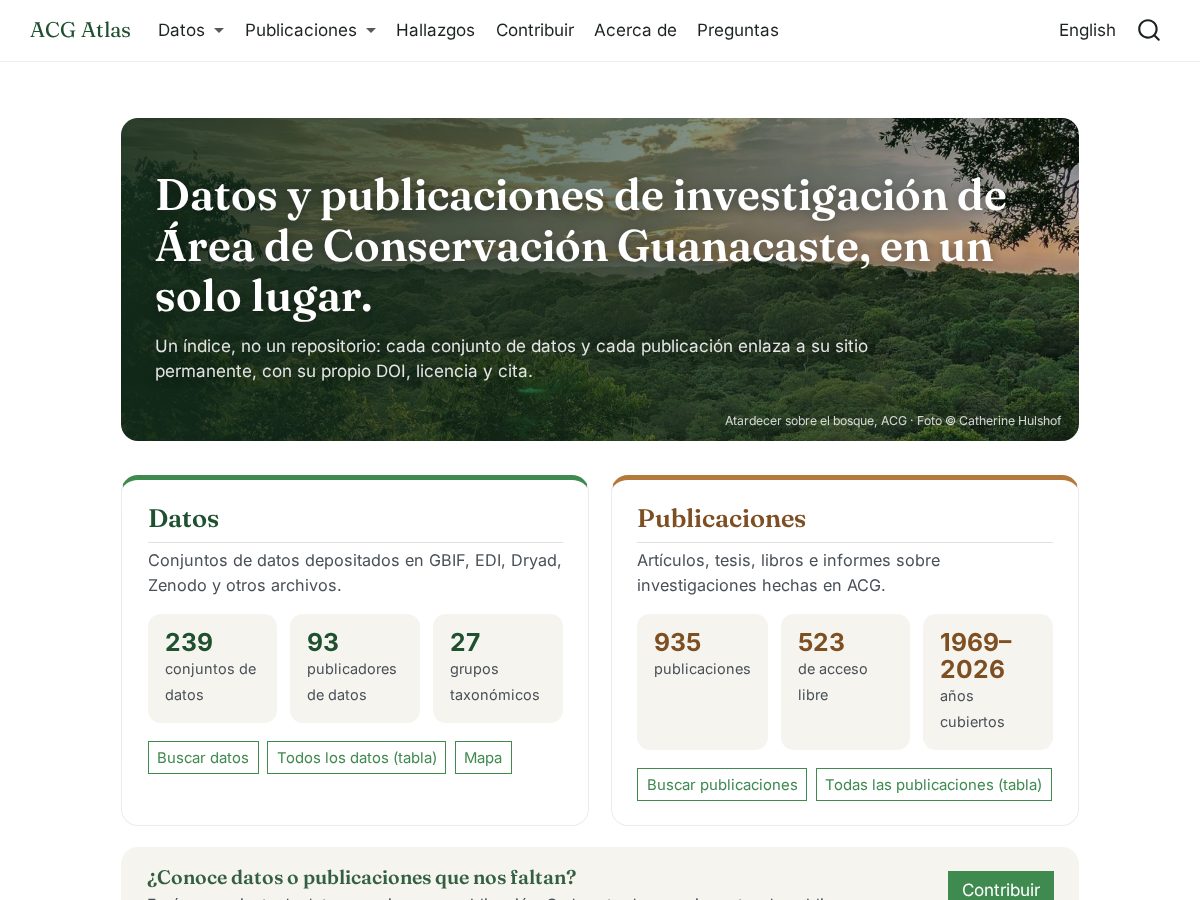Screen dimensions: 1200x900
Task: Click '¿Conoce datos o publicaciones que nos faltan?'
Action: 361,878
